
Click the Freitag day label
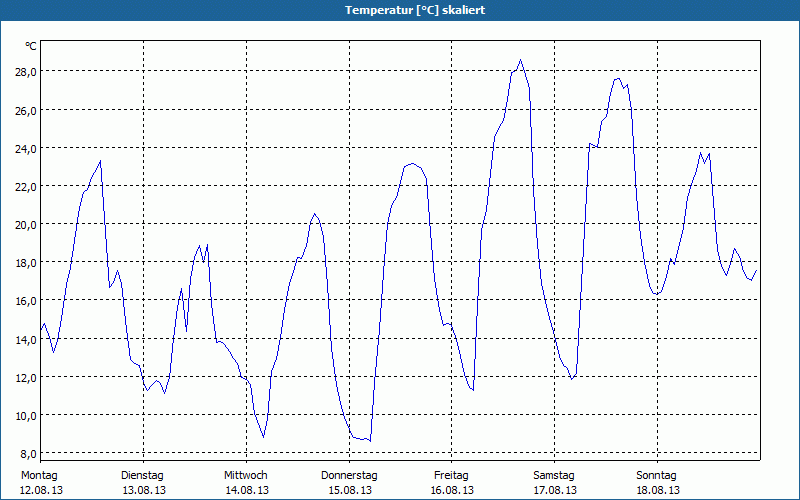pos(452,476)
